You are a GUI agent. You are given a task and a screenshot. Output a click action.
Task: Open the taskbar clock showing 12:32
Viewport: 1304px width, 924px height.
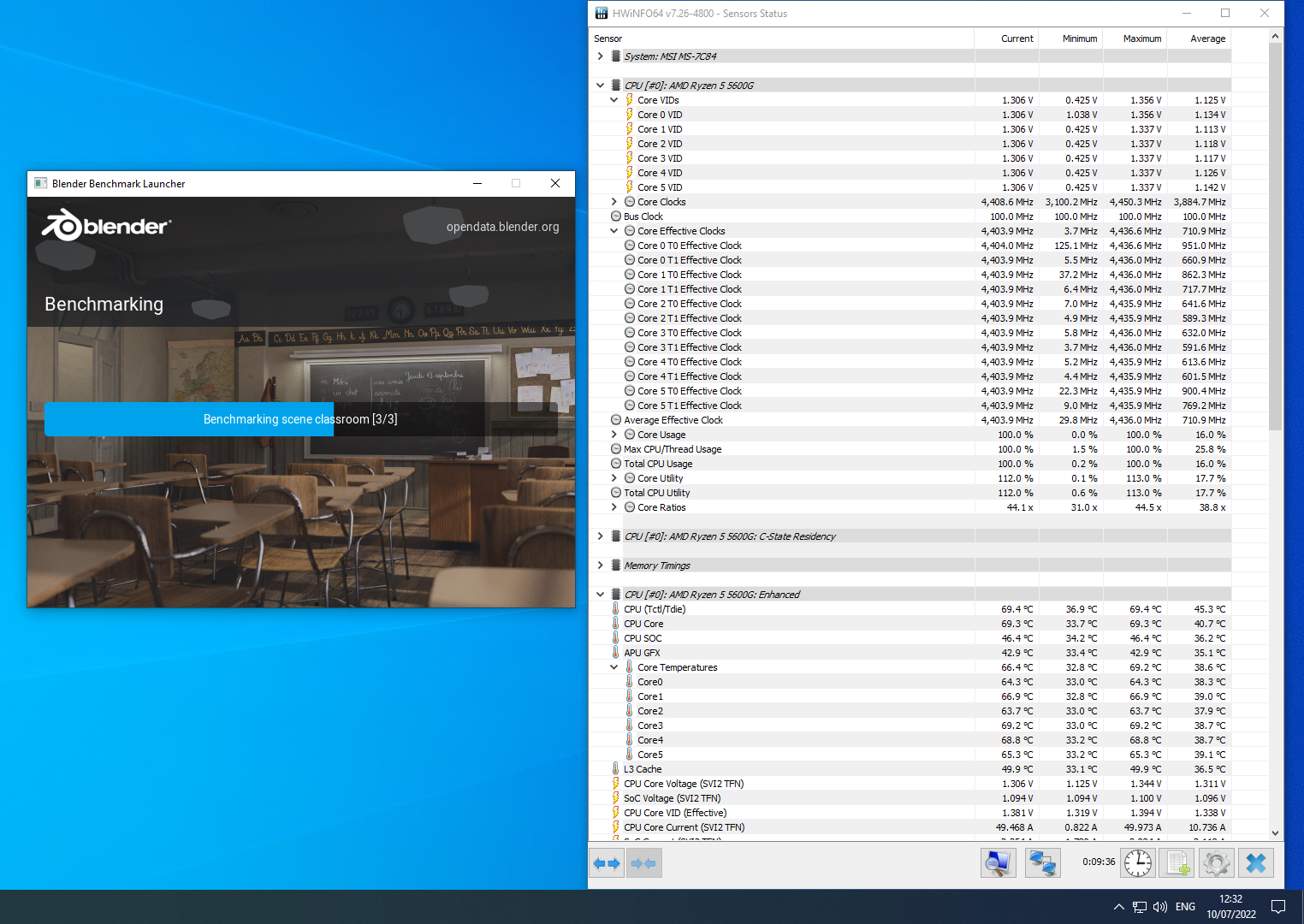(x=1231, y=907)
